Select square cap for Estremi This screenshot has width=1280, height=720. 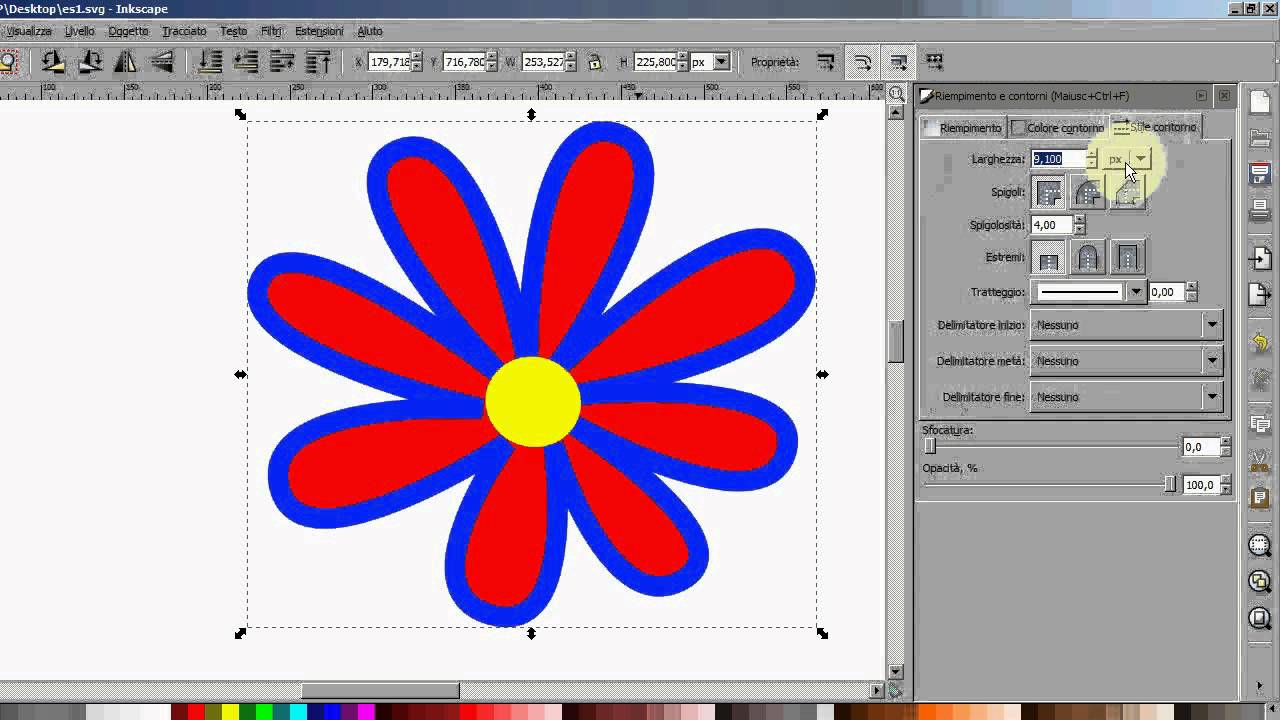1127,258
